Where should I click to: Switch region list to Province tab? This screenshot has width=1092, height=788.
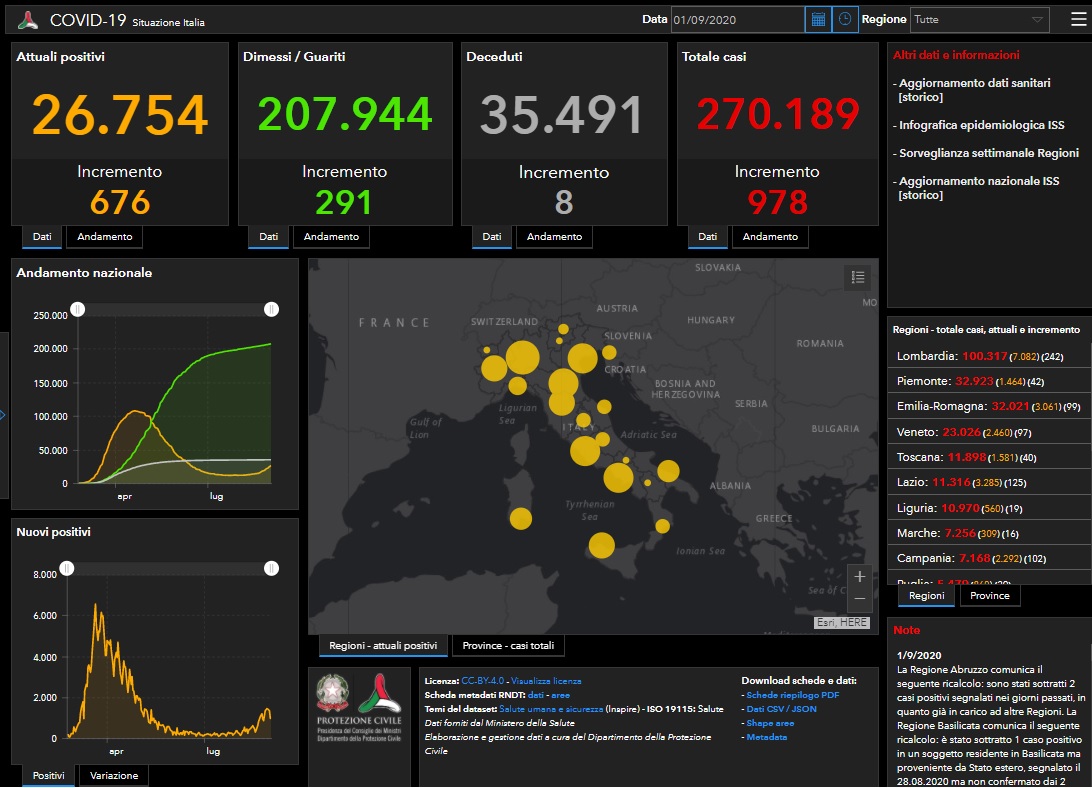[990, 595]
